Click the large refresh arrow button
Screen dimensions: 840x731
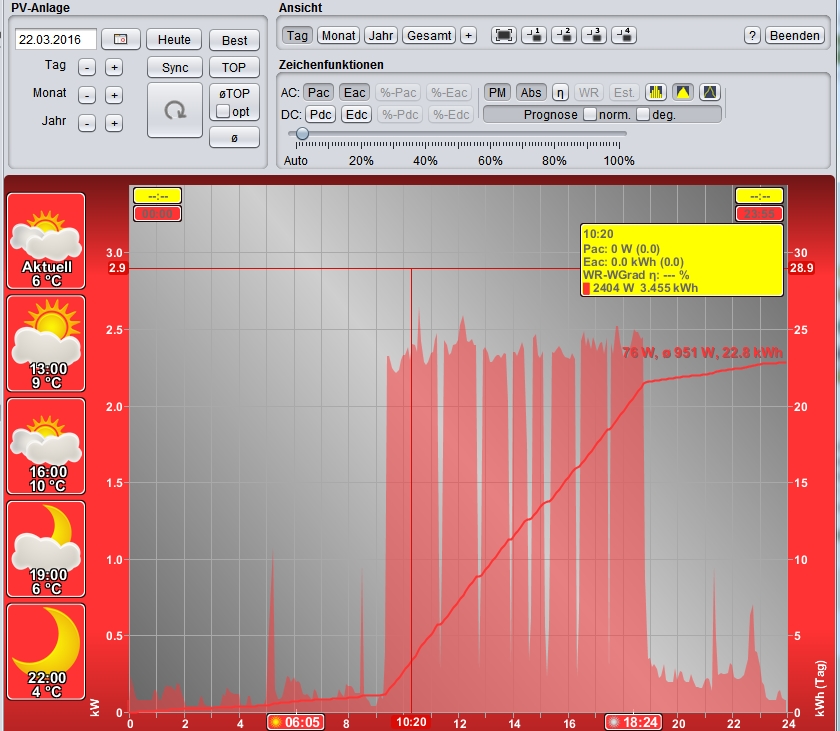(175, 110)
